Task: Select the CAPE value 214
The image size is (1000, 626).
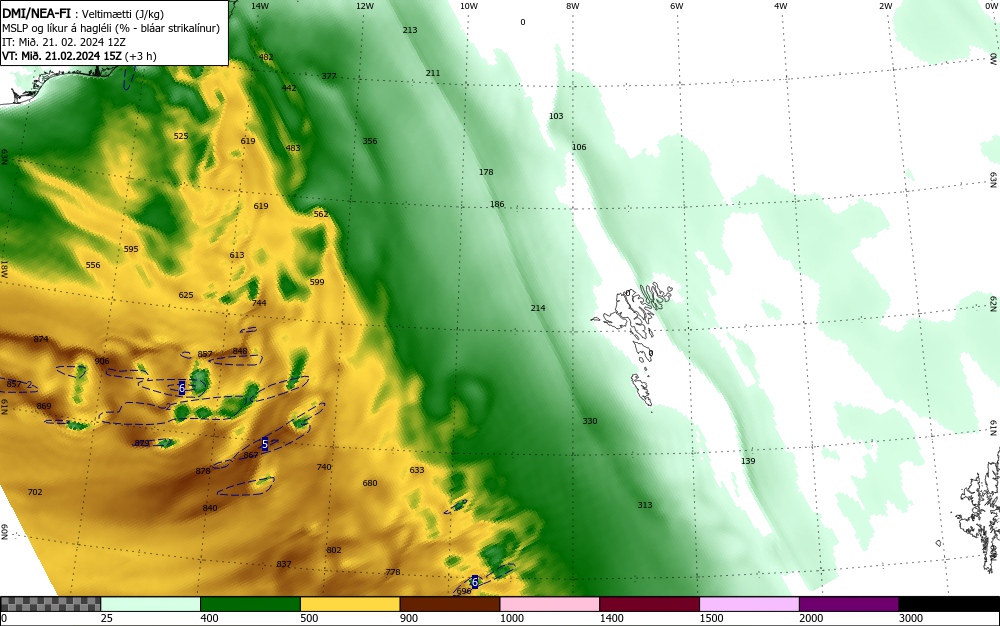Action: pyautogui.click(x=538, y=308)
